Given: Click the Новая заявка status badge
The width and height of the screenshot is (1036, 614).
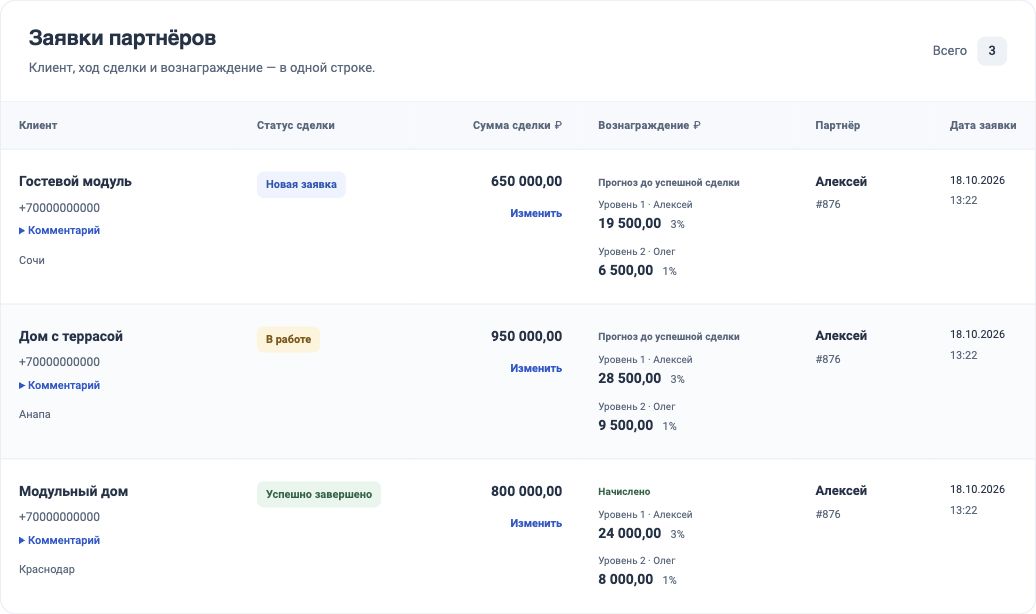Looking at the screenshot, I should (301, 184).
